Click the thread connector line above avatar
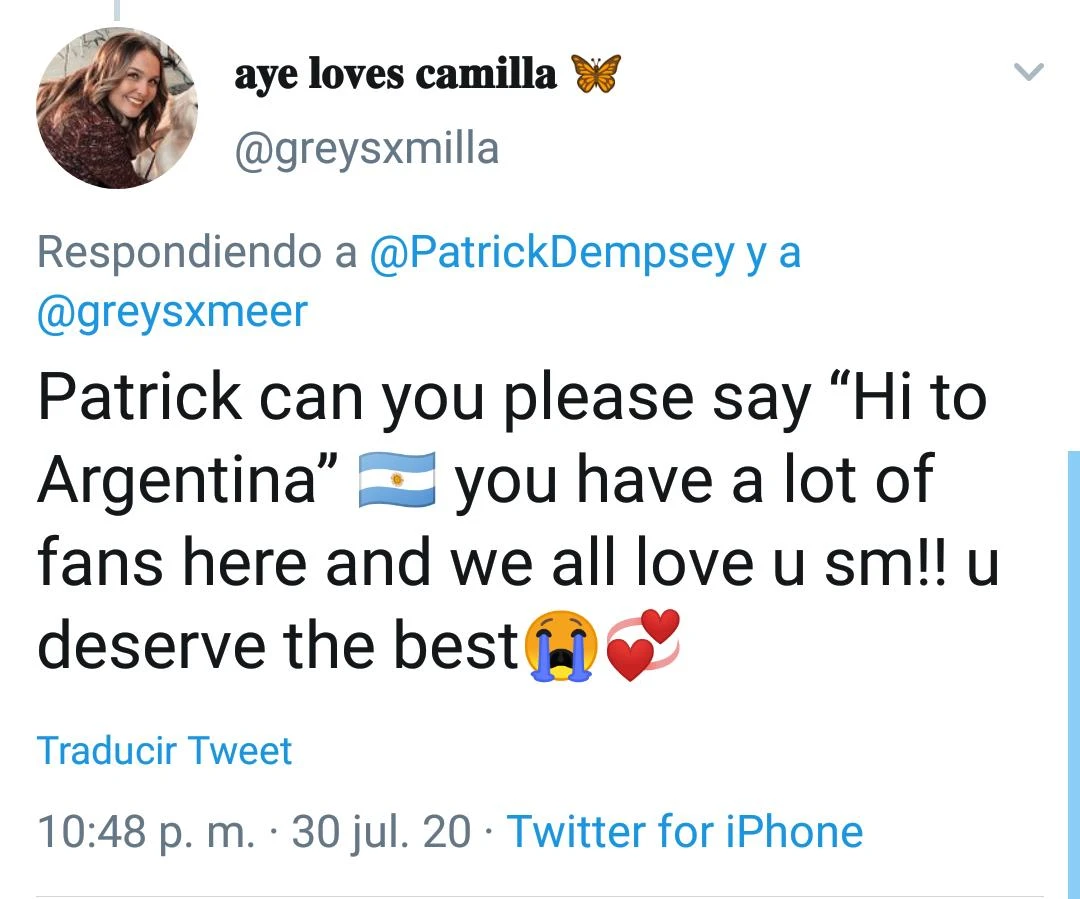Screen dimensions: 1080x899 (x=117, y=10)
